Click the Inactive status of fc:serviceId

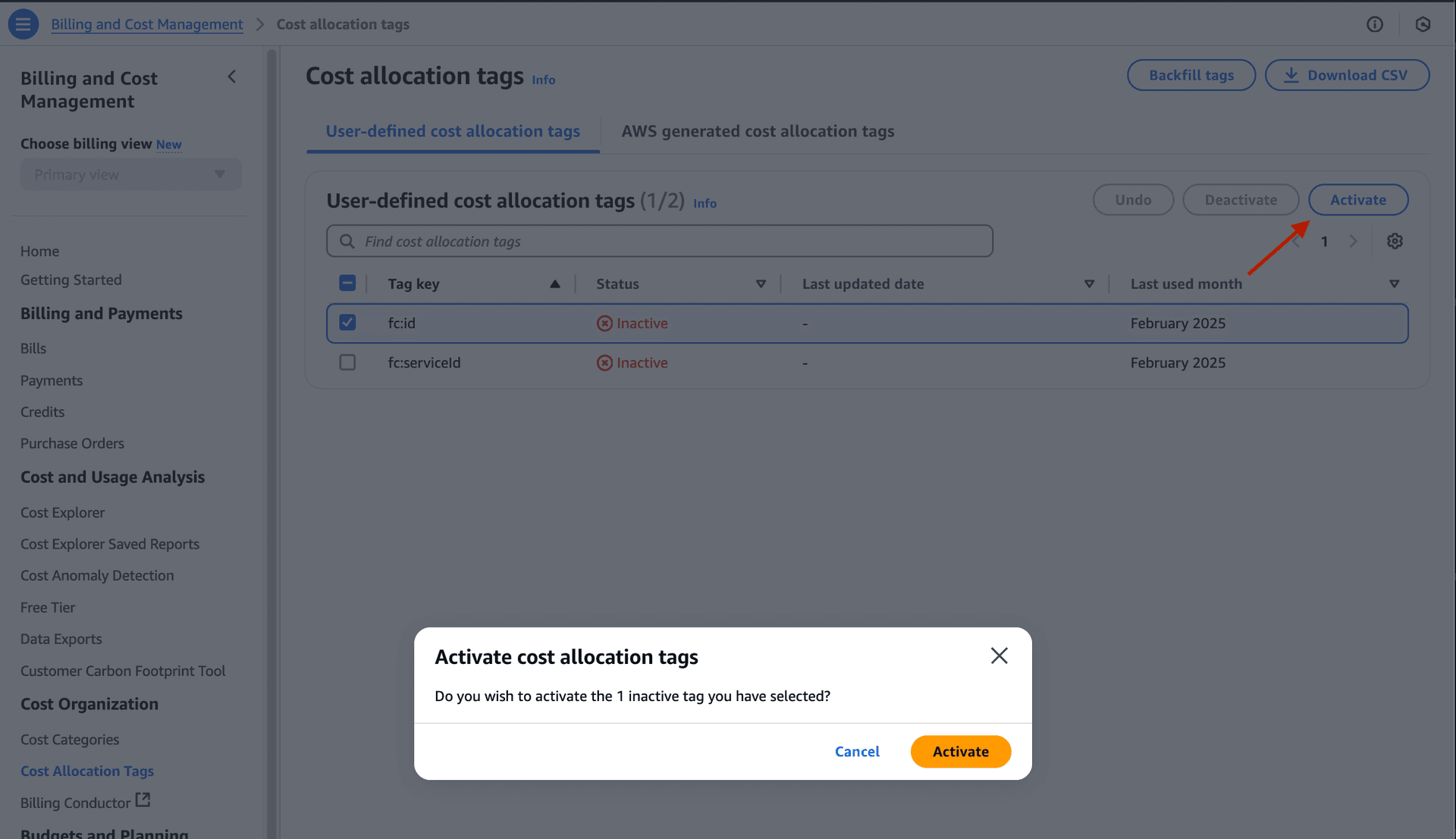[x=632, y=362]
